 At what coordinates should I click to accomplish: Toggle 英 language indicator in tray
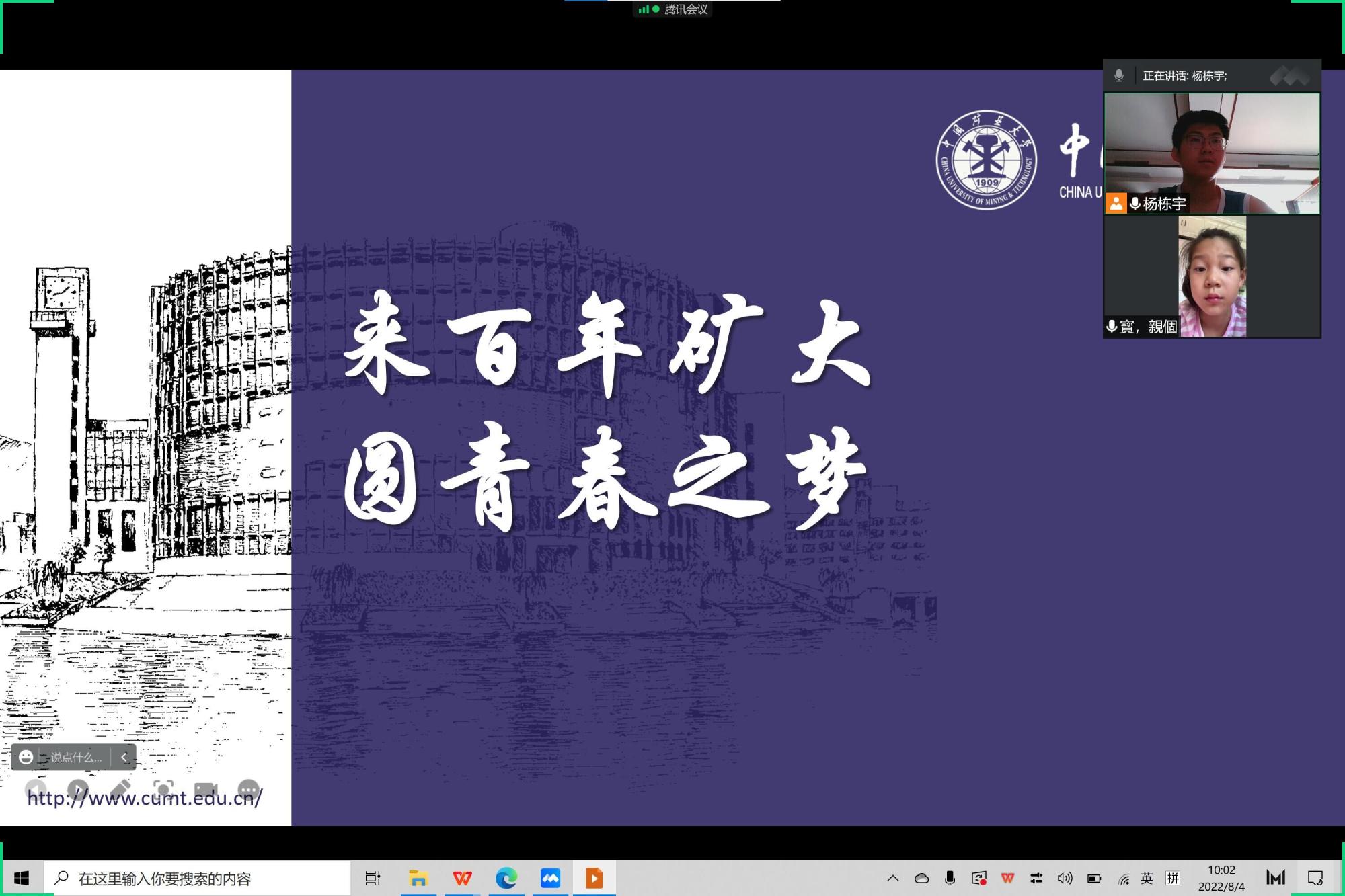tap(1147, 878)
